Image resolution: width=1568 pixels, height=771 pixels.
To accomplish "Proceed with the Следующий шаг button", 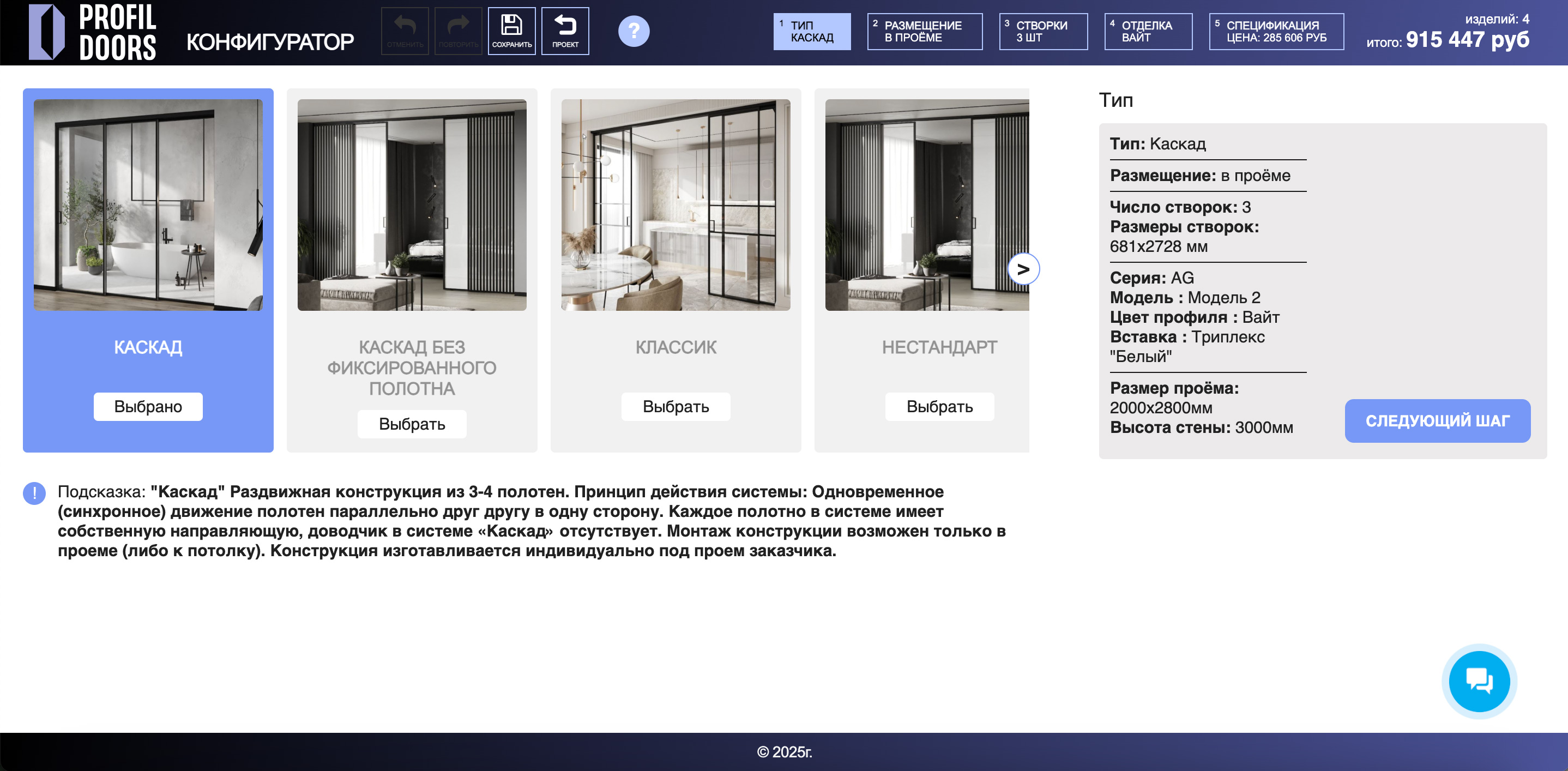I will pyautogui.click(x=1438, y=421).
